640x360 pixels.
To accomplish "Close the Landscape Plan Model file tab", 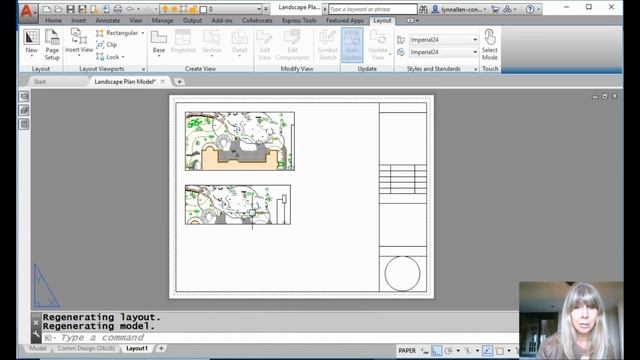I will tap(162, 82).
